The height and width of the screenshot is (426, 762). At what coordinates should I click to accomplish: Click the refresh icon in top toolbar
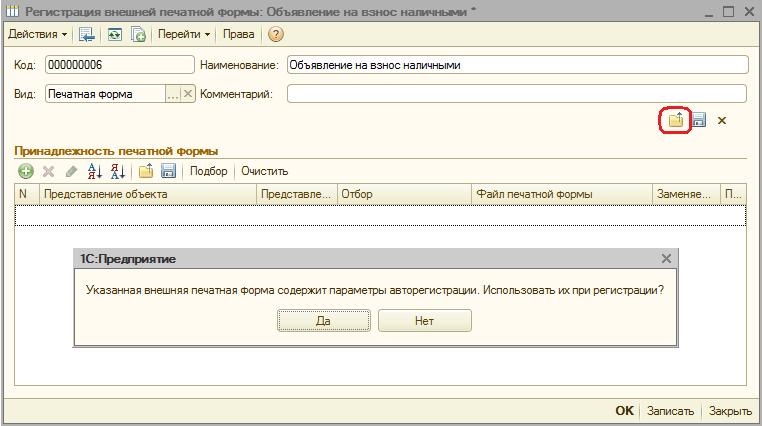pos(114,34)
